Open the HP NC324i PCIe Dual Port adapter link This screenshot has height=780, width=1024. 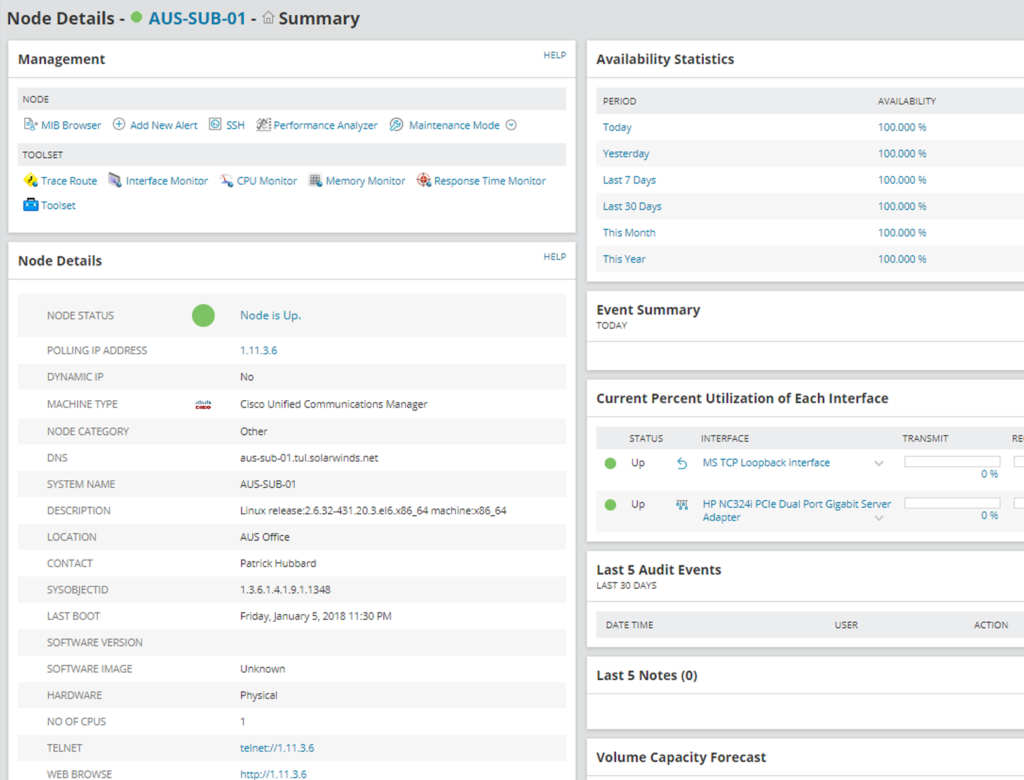click(797, 510)
